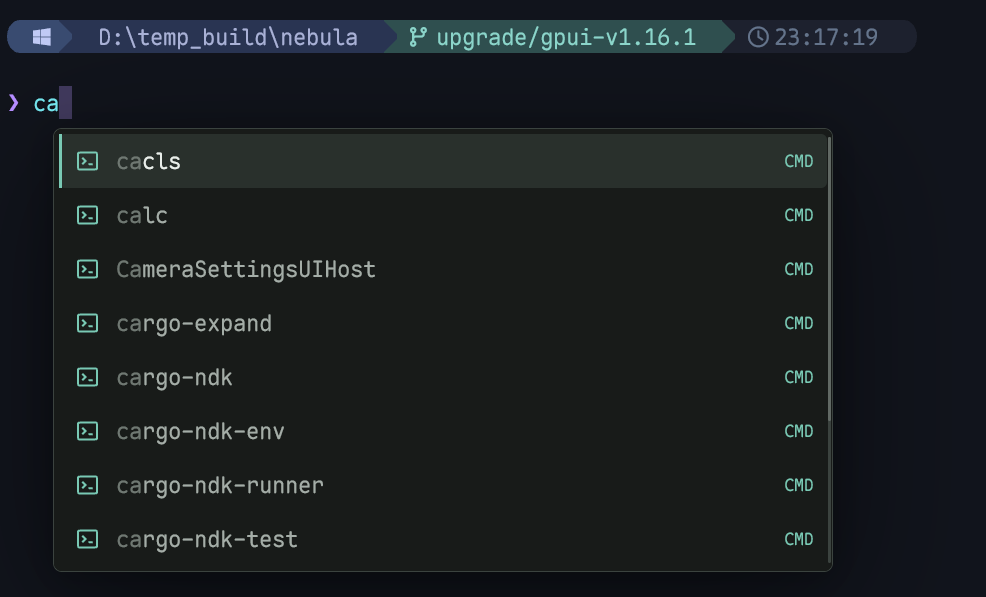Screen dimensions: 986x597
Task: Click the terminal icon next to calc
Action: tap(87, 216)
